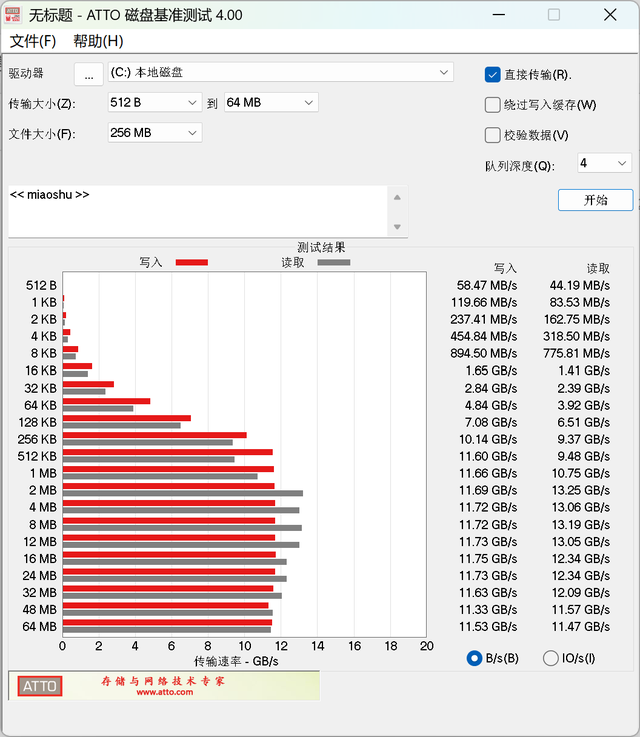Open the www.atto.com link in banner
640x737 pixels.
(164, 692)
